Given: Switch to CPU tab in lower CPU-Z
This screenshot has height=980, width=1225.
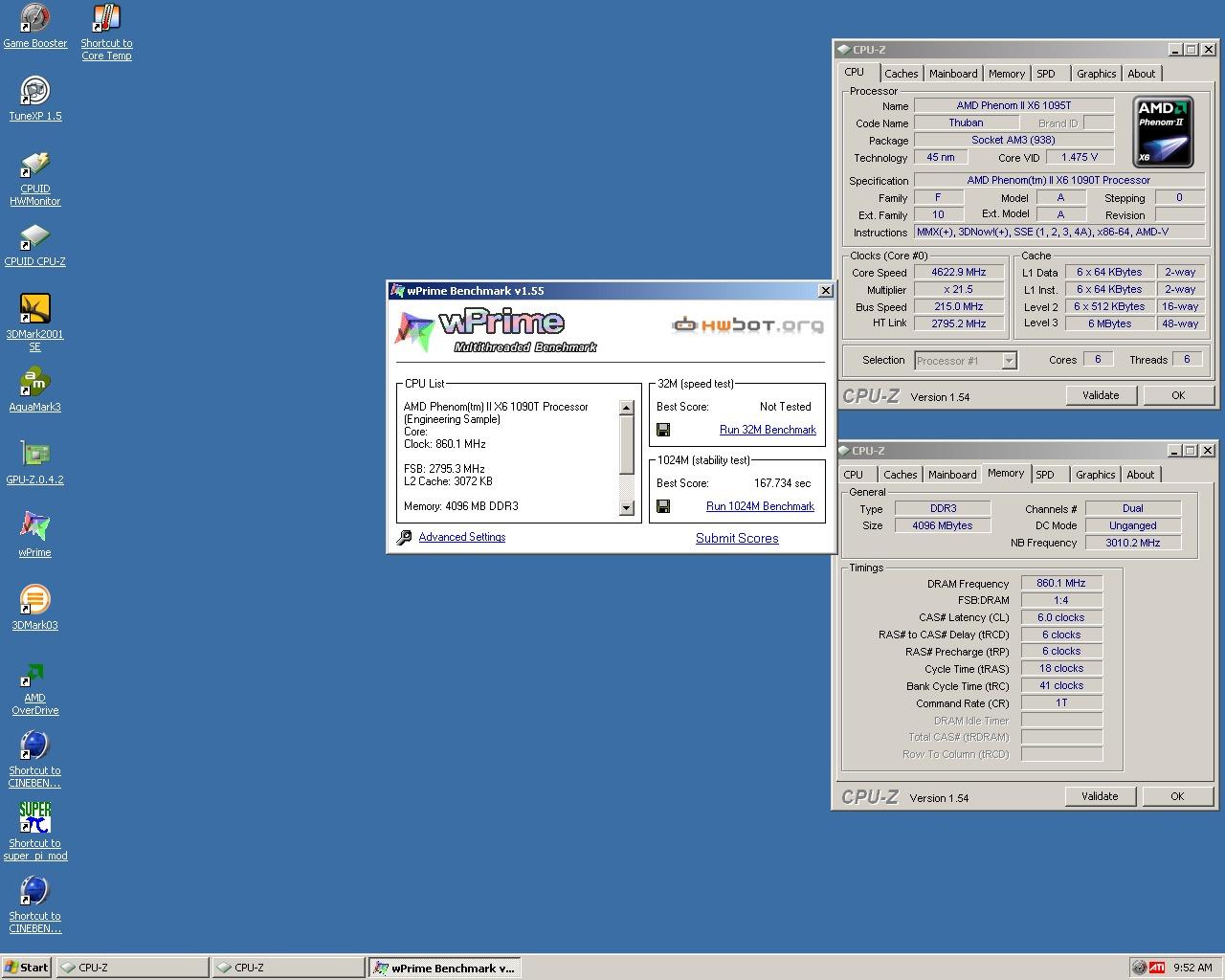Looking at the screenshot, I should point(853,475).
